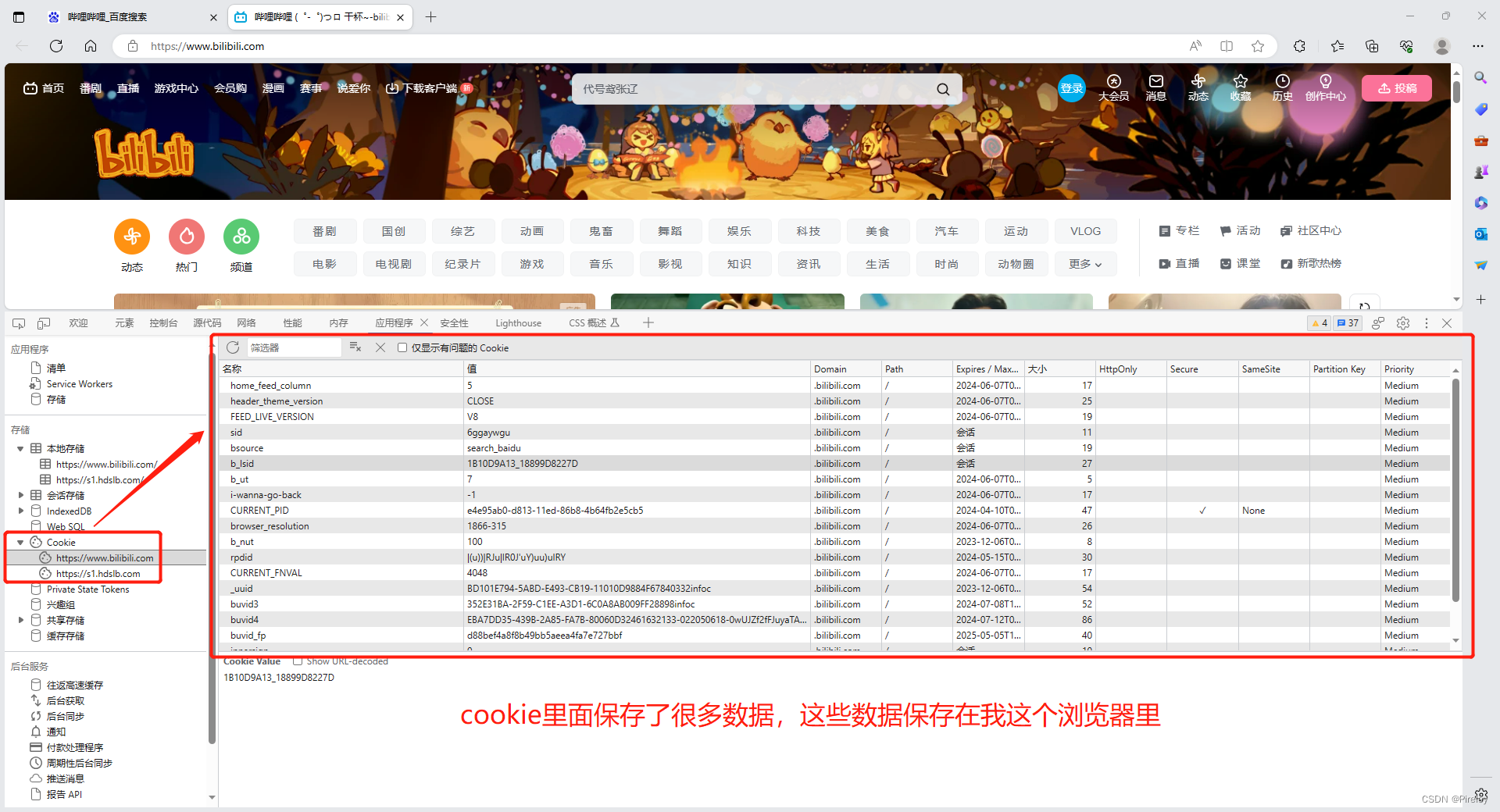The height and width of the screenshot is (812, 1500).
Task: Click the browser refresh icon
Action: [56, 46]
